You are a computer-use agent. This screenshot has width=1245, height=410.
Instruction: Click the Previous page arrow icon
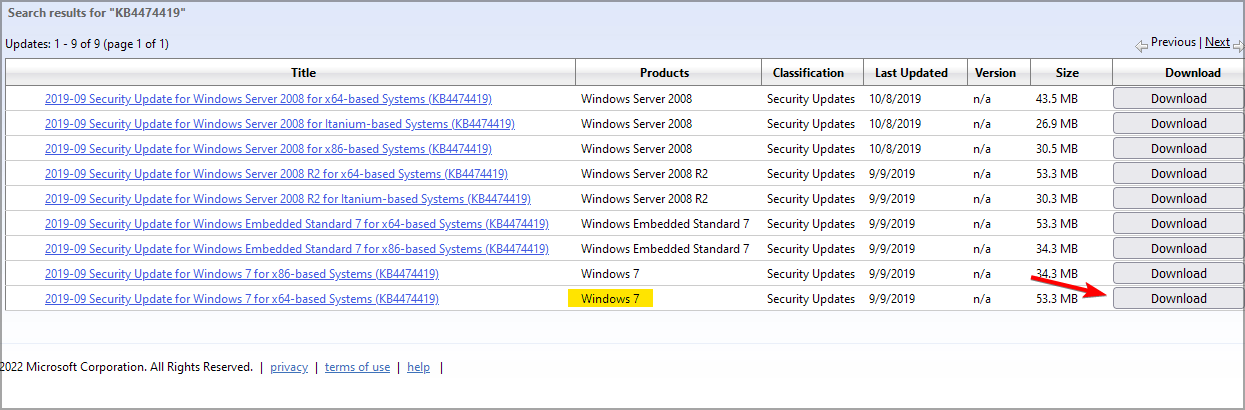pyautogui.click(x=1141, y=45)
